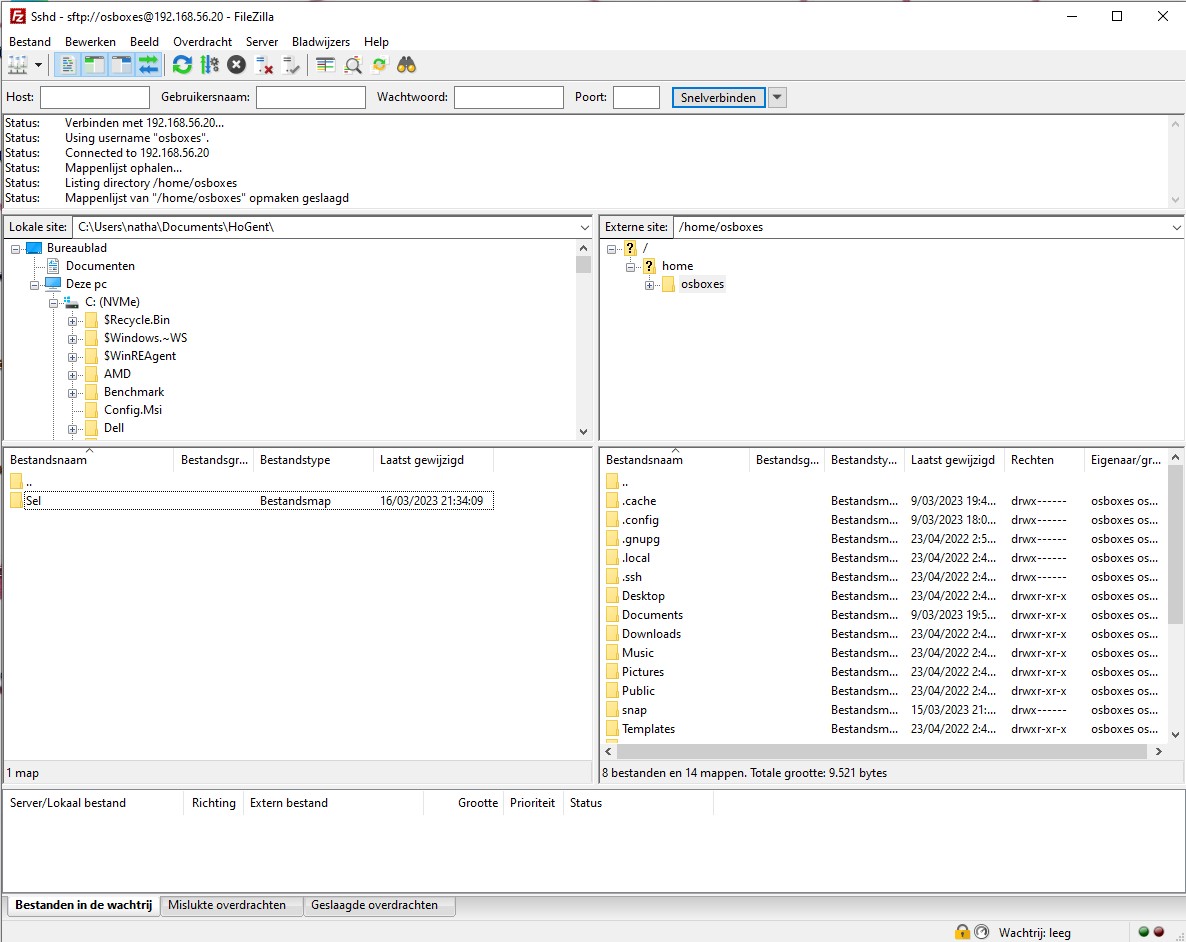The width and height of the screenshot is (1186, 942).
Task: Toggle transfer queue display
Action: coord(148,65)
